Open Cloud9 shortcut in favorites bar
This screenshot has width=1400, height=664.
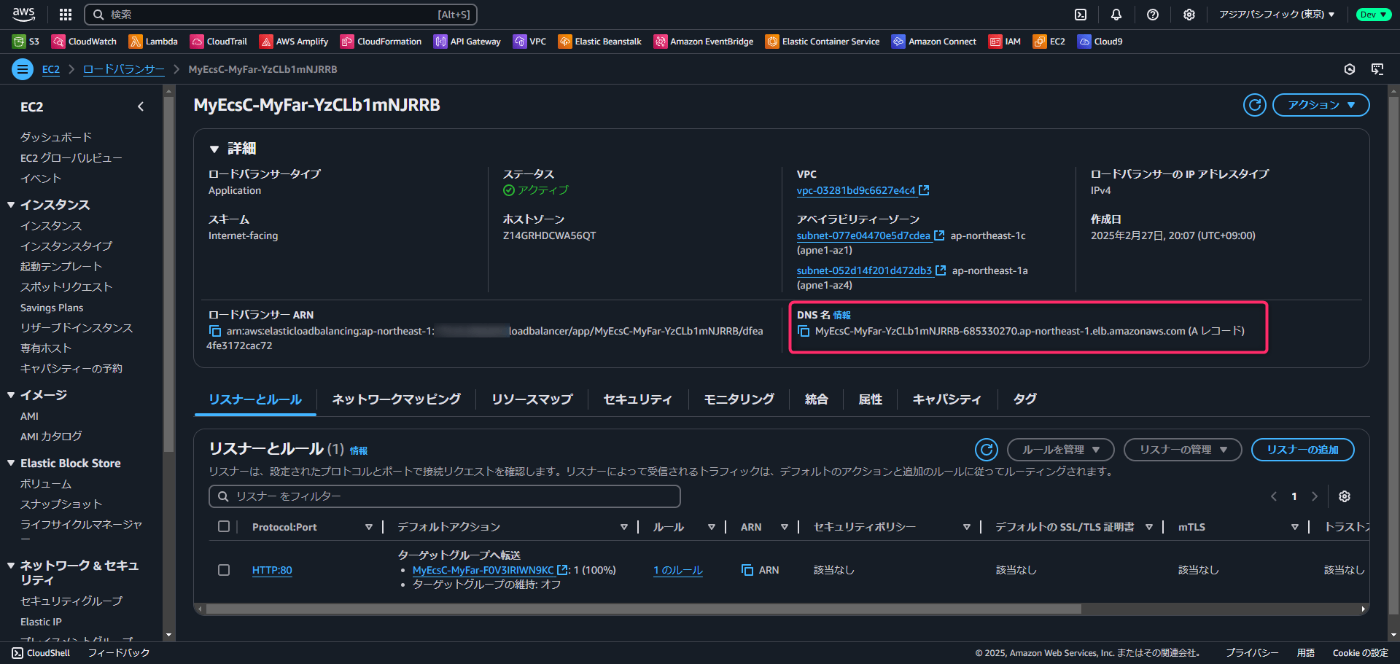pos(1100,42)
